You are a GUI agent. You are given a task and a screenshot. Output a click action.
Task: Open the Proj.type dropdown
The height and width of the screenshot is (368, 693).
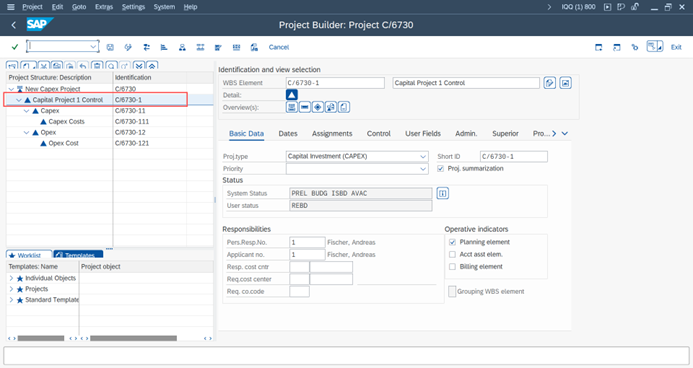(423, 156)
